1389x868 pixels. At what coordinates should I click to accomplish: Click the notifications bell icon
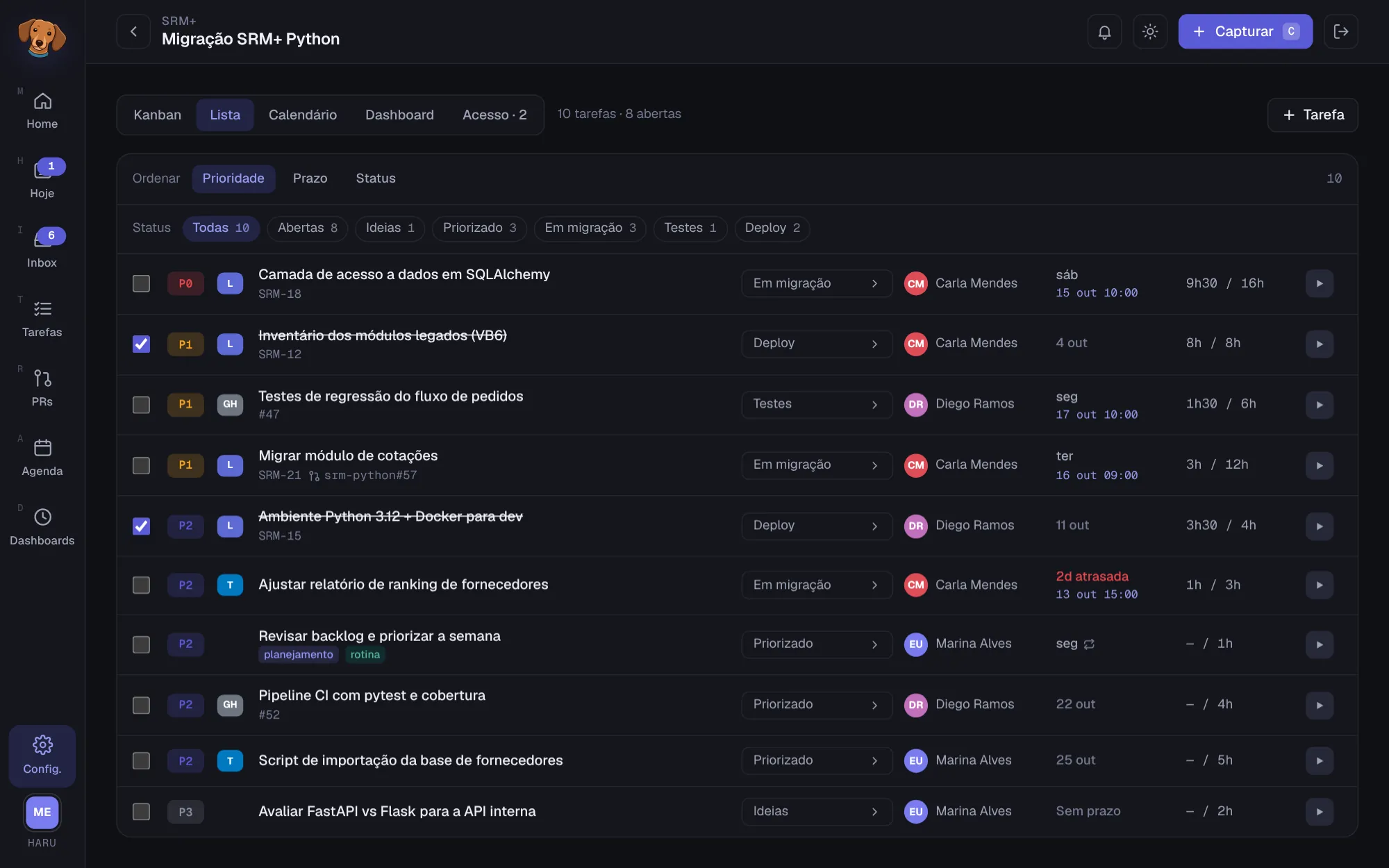pos(1104,31)
